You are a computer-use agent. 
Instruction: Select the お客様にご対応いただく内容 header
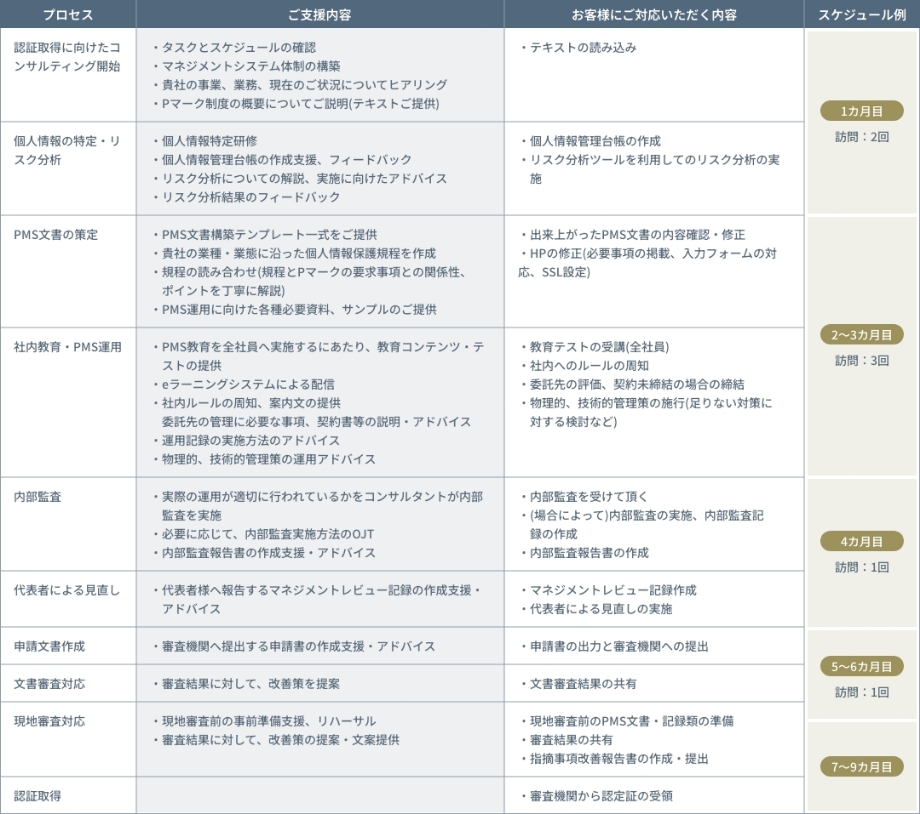click(x=654, y=15)
